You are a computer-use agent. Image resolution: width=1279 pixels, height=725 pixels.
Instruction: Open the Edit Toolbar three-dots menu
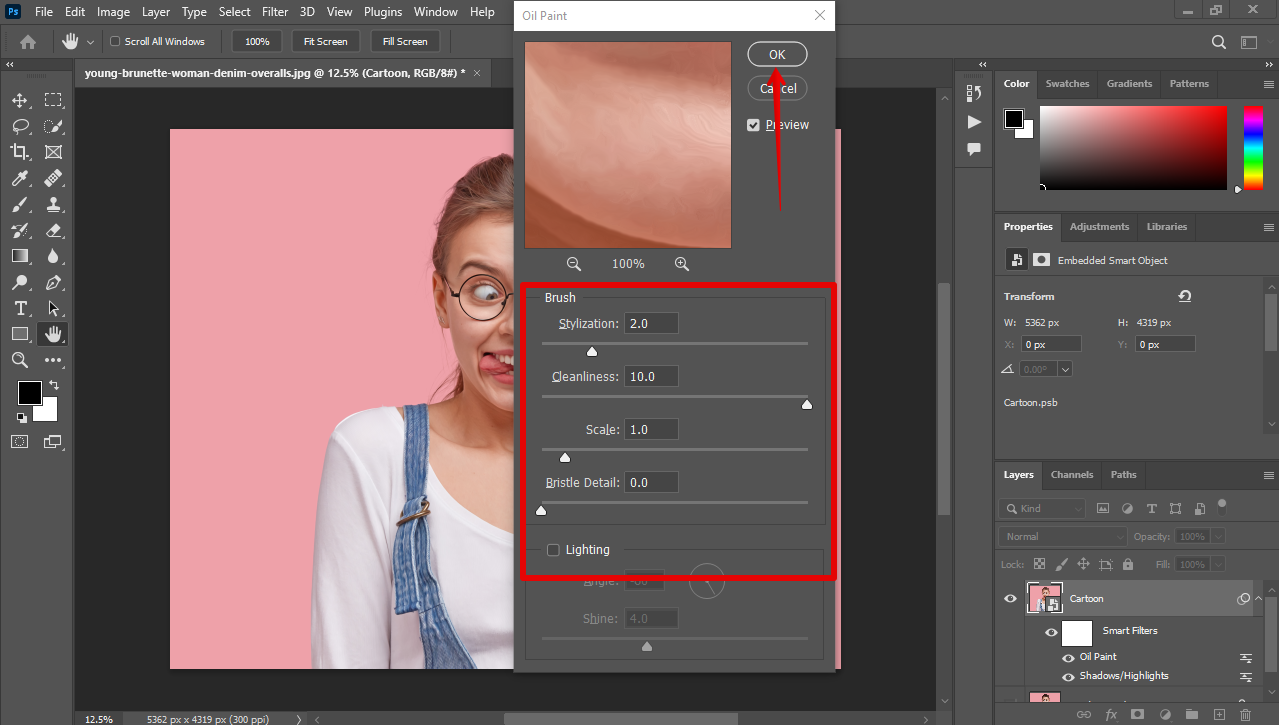click(x=53, y=360)
